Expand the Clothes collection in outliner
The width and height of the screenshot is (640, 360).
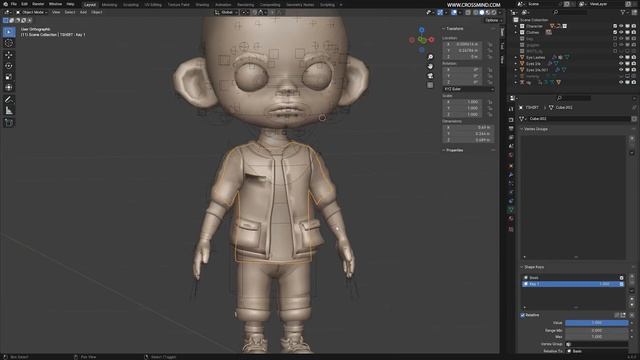(x=516, y=32)
